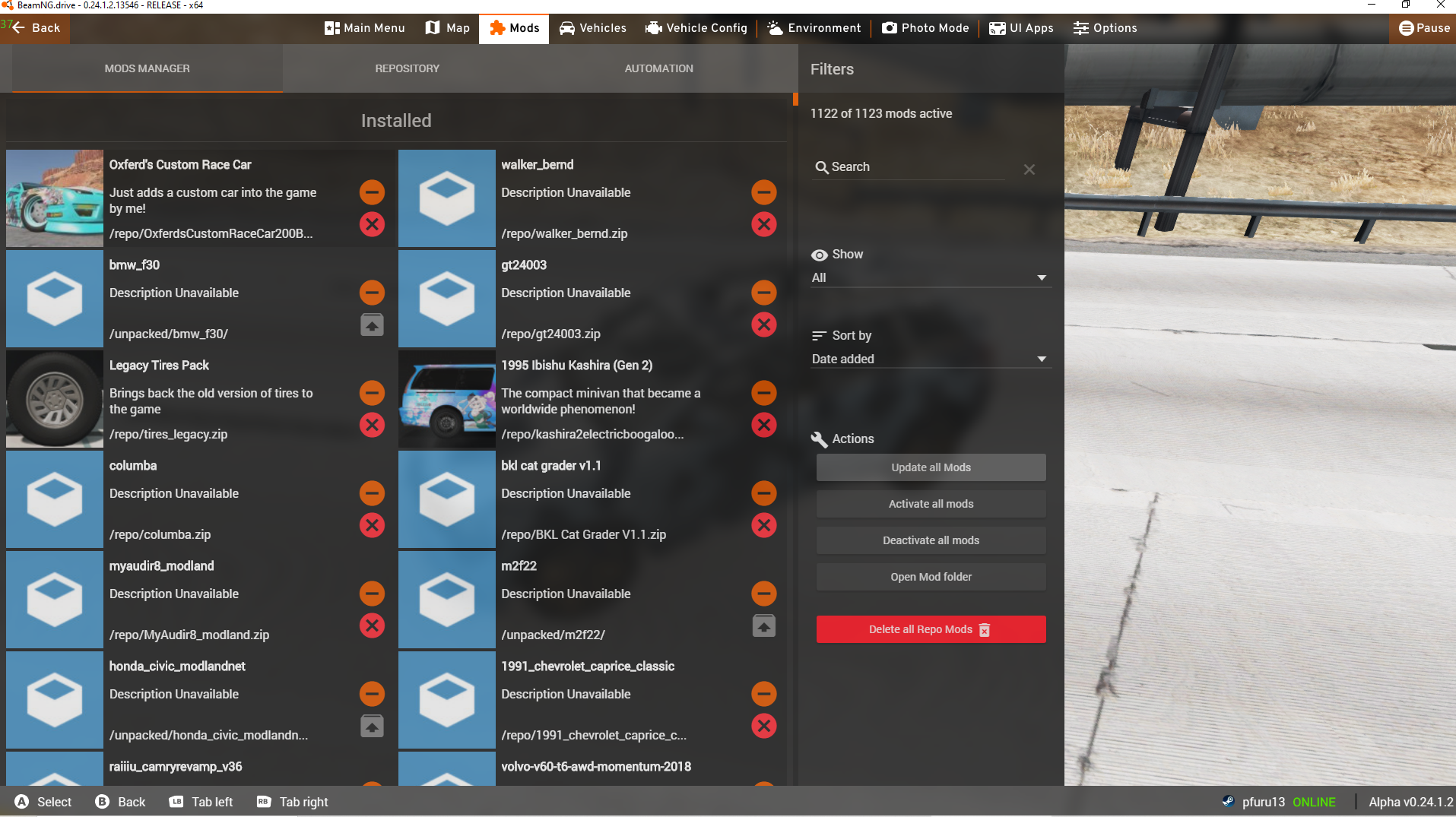Open the Options menu
The image size is (1456, 817).
tap(1105, 28)
